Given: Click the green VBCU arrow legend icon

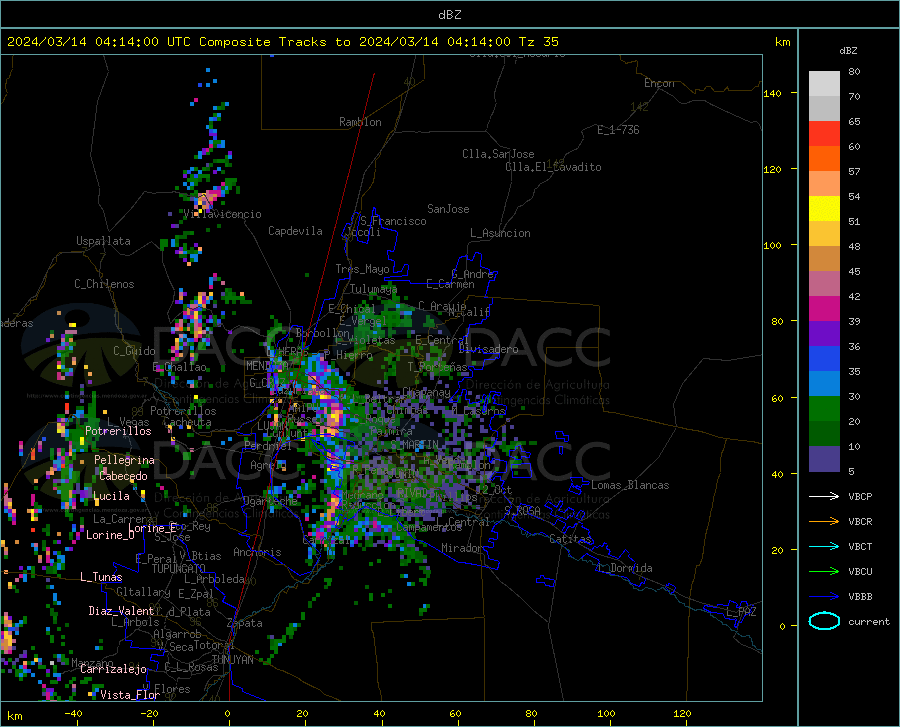Looking at the screenshot, I should [824, 572].
